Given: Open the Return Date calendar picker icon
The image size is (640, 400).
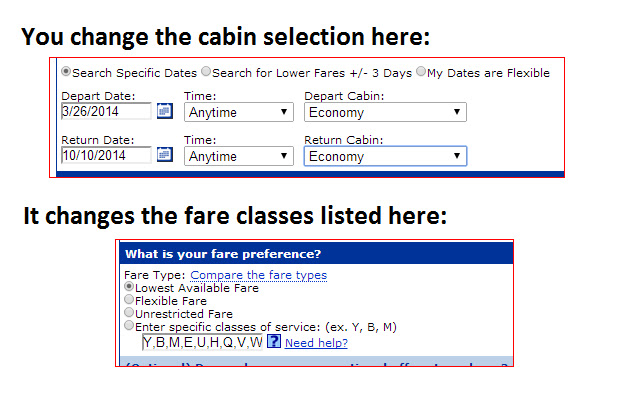Looking at the screenshot, I should pyautogui.click(x=165, y=155).
